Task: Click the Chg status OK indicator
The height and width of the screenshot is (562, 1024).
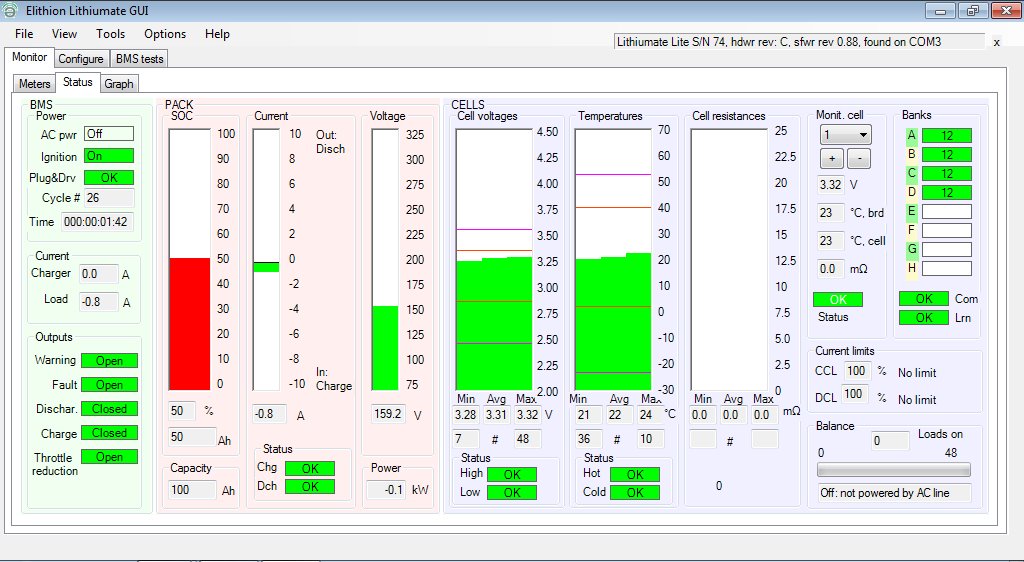Action: 310,468
